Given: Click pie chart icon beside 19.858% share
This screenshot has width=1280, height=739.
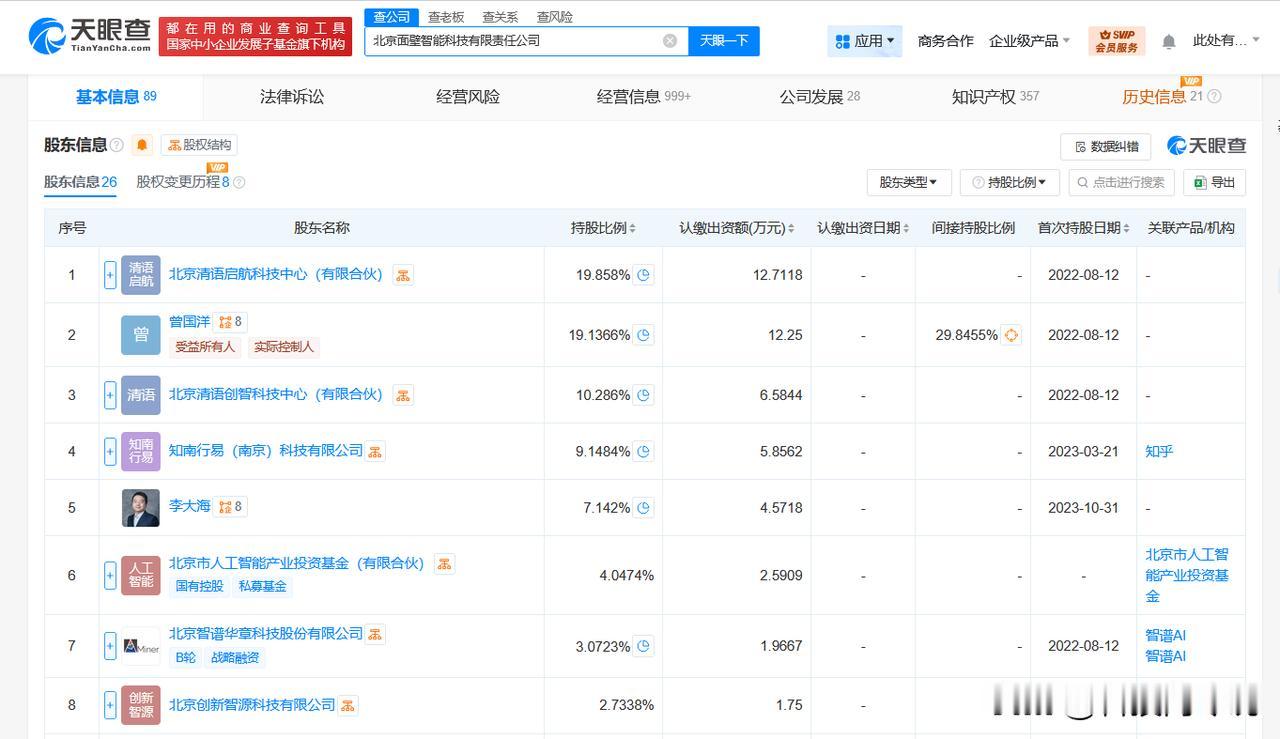Looking at the screenshot, I should click(x=644, y=275).
